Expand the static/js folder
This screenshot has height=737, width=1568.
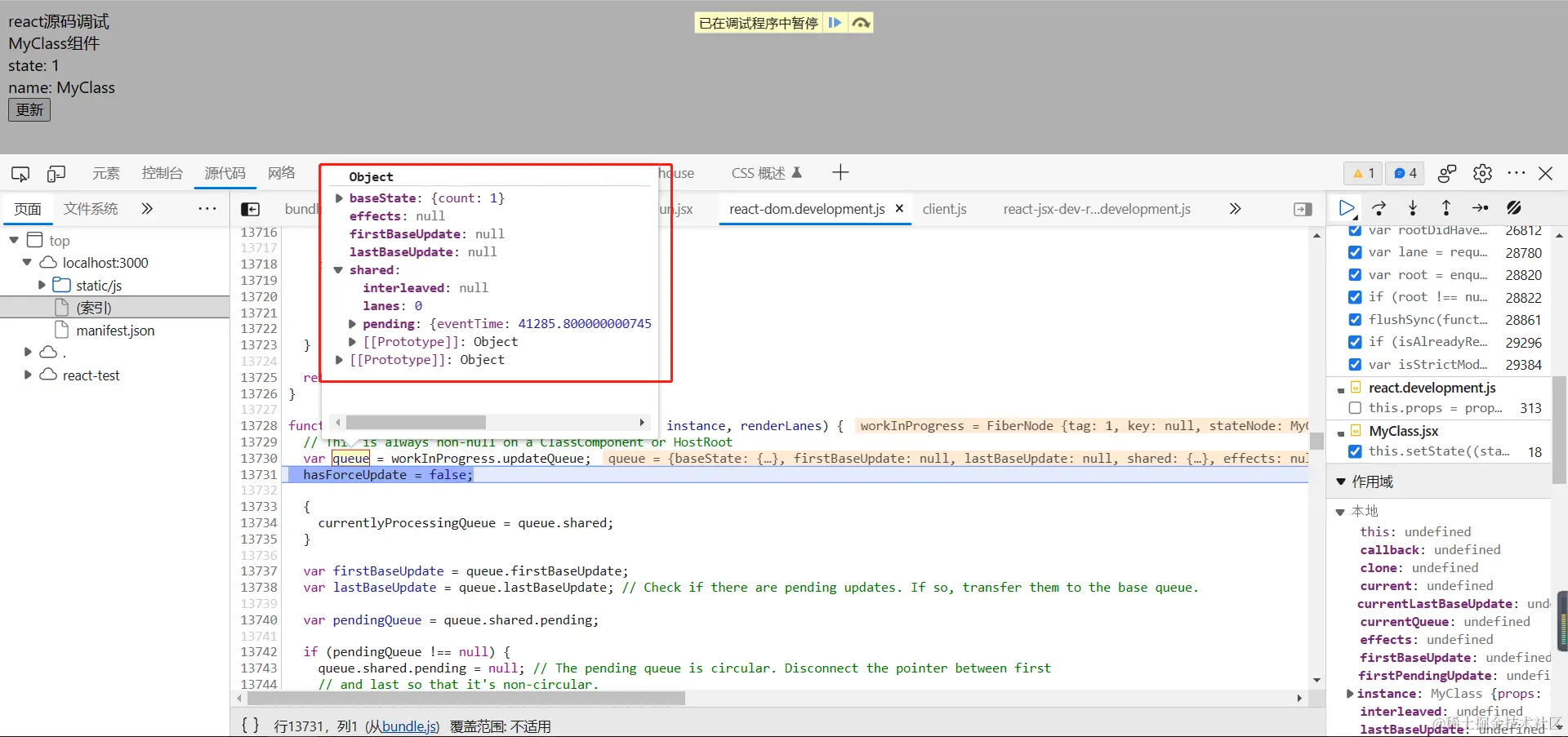[42, 285]
